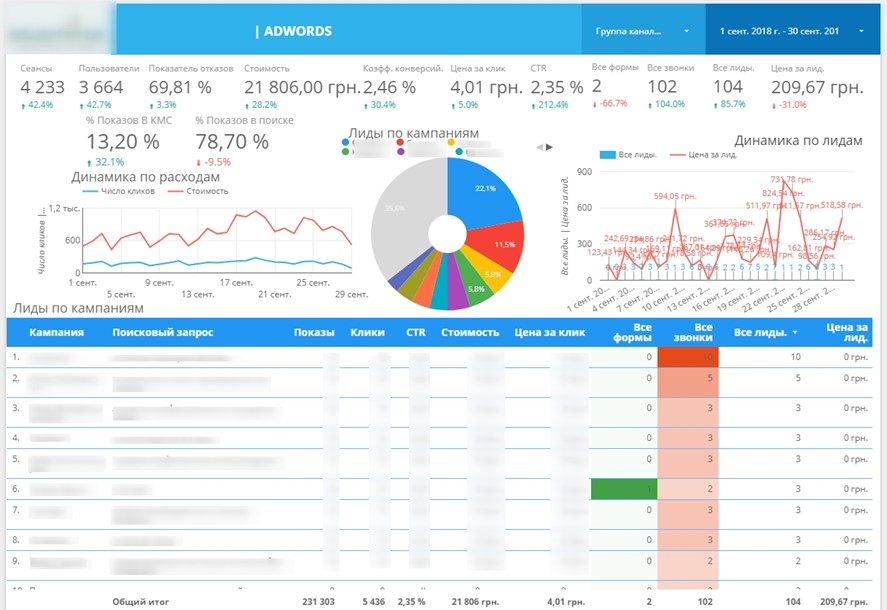Sort table by Клики column
The width and height of the screenshot is (887, 610).
tap(367, 333)
